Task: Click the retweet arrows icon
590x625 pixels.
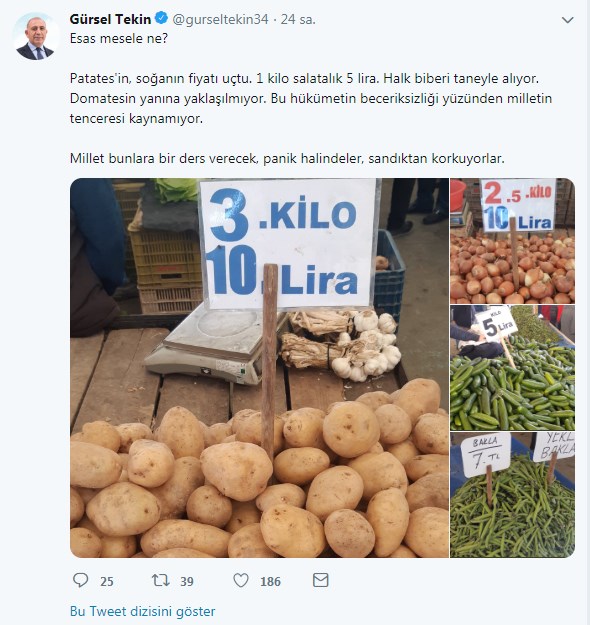Action: click(161, 580)
